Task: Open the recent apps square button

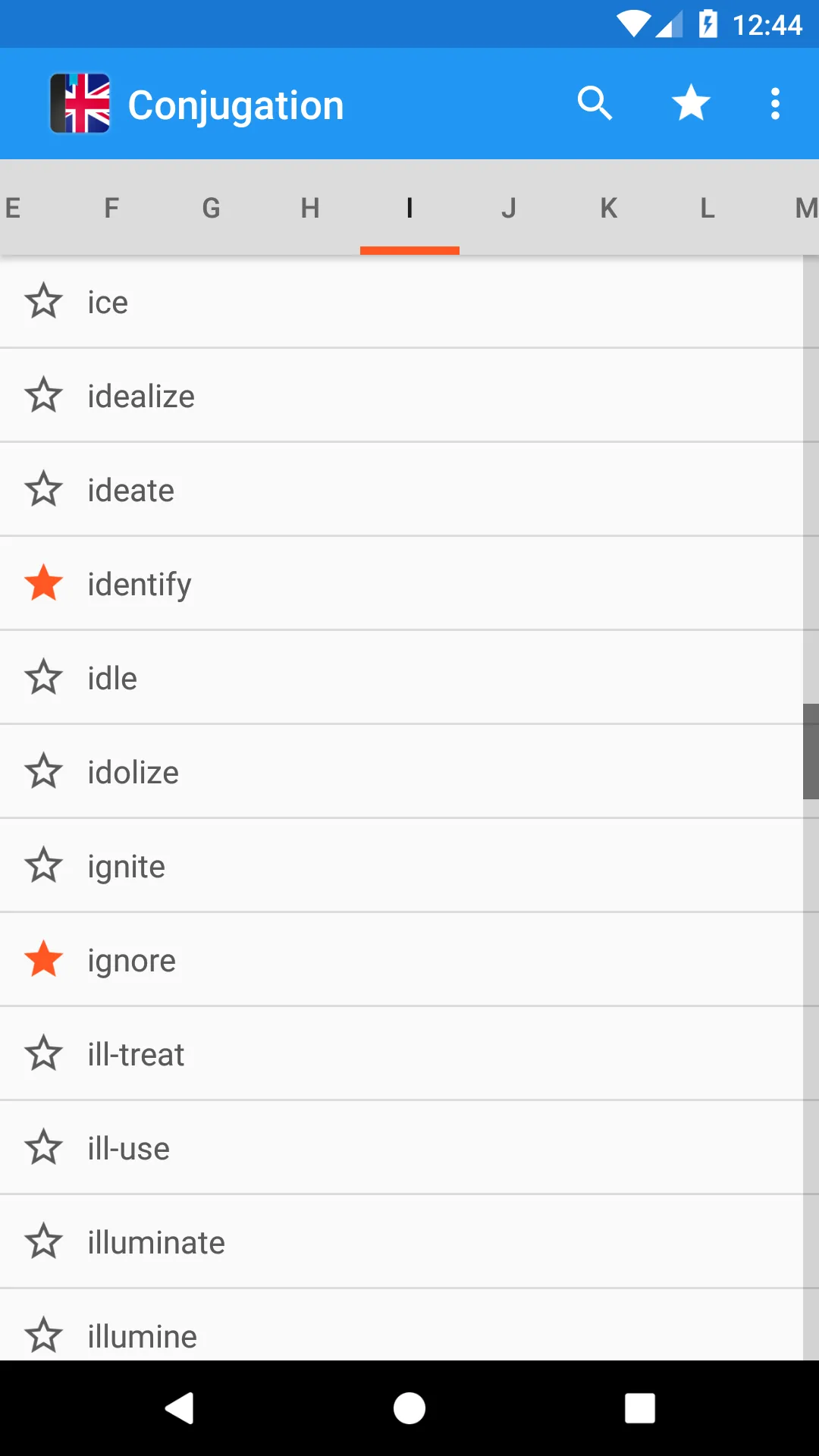Action: [x=639, y=1408]
